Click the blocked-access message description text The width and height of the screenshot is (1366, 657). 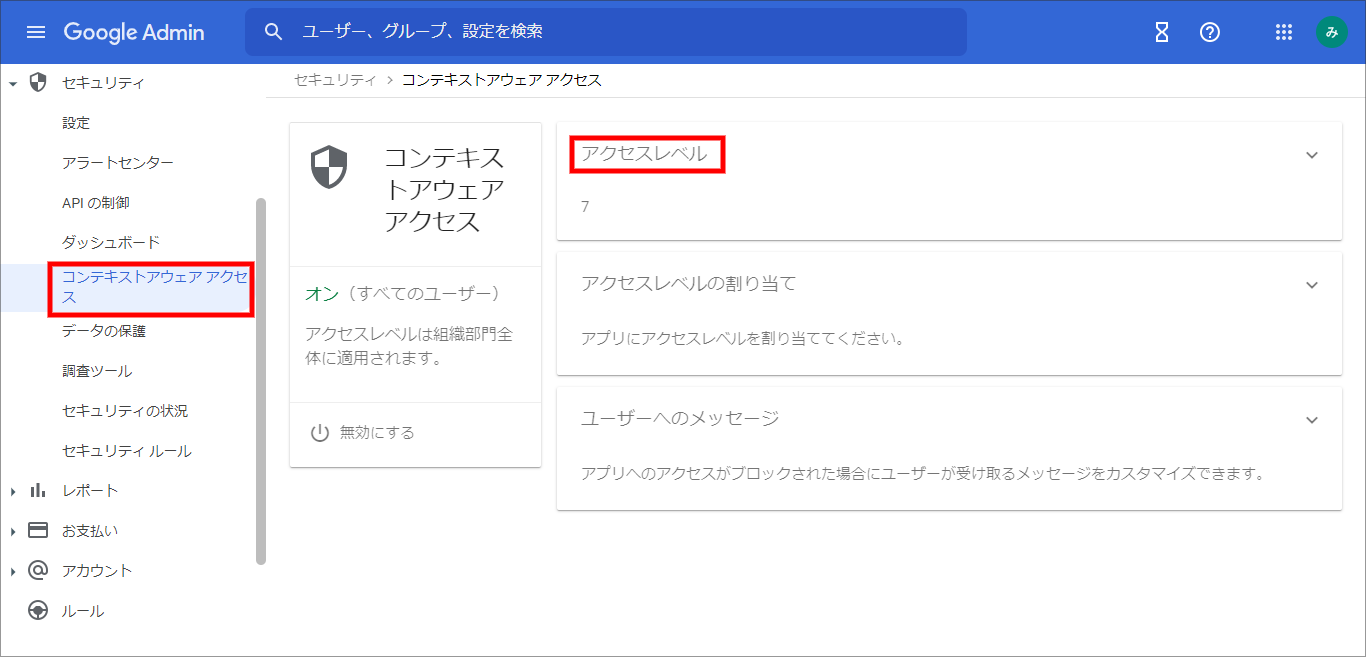coord(923,473)
